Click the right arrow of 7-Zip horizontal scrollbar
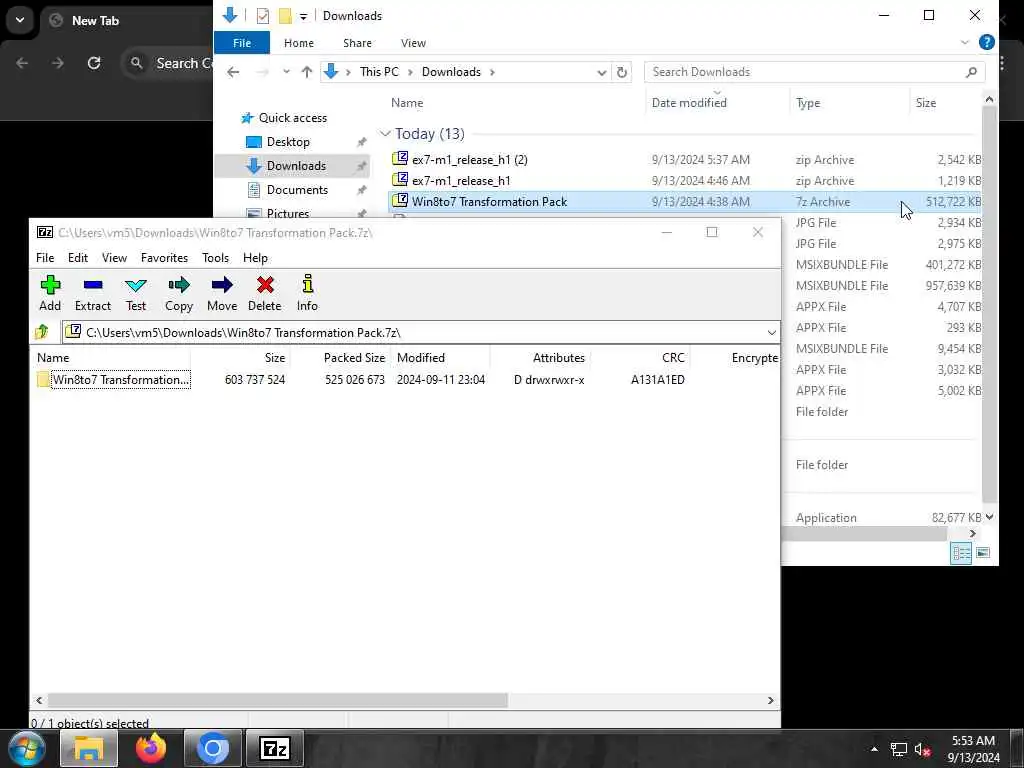1024x768 pixels. click(x=771, y=700)
